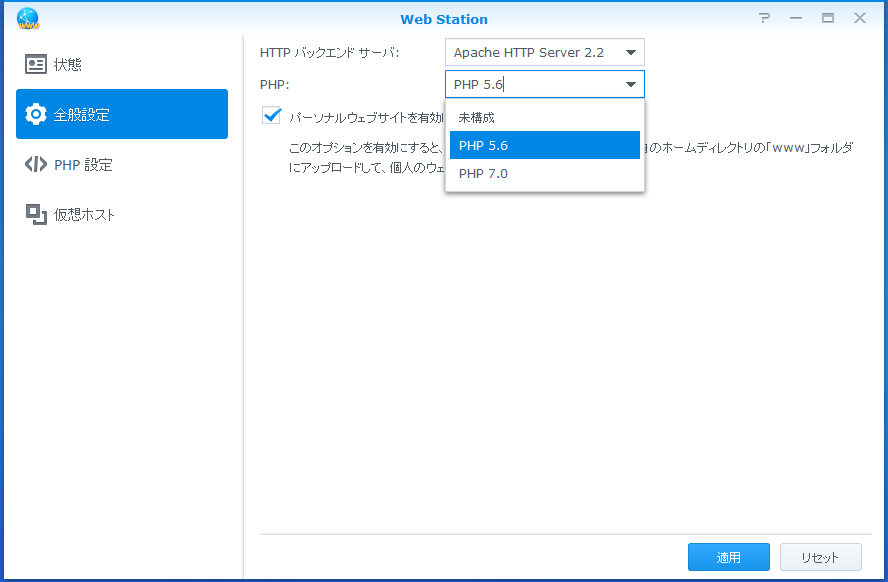Screen dimensions: 888x582
Task: Click the description text mentioning「www」フォルダ
Action: [x=571, y=157]
